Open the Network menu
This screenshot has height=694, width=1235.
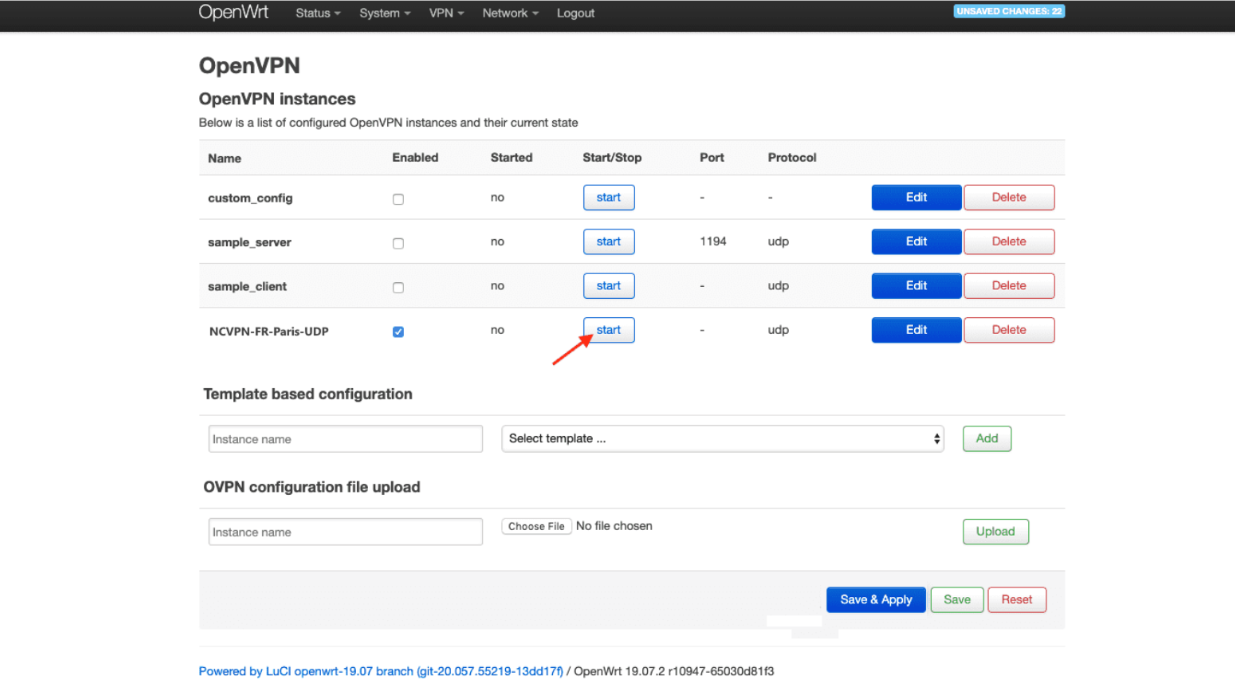510,13
